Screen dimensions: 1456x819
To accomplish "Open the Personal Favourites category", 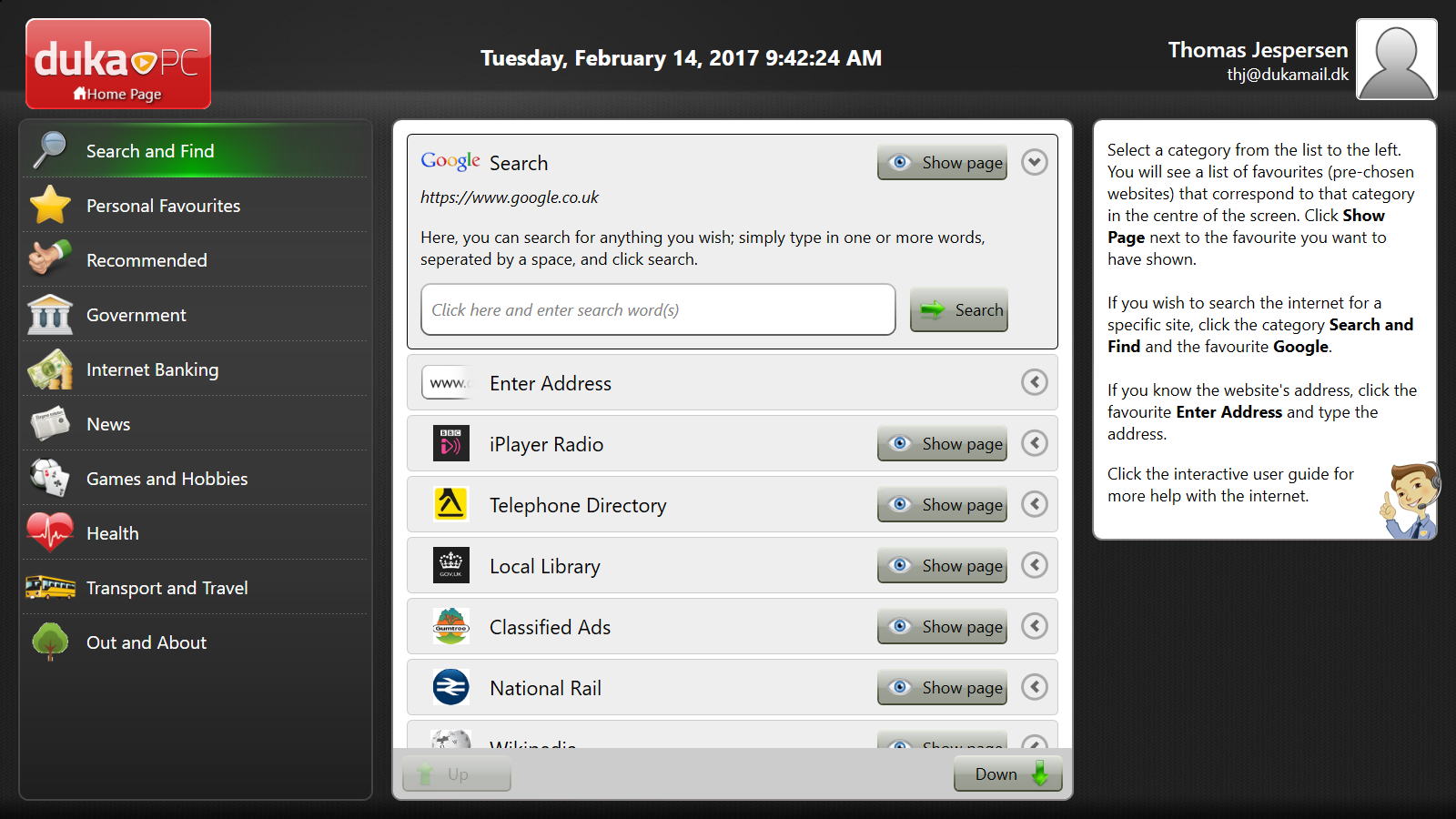I will click(x=163, y=206).
